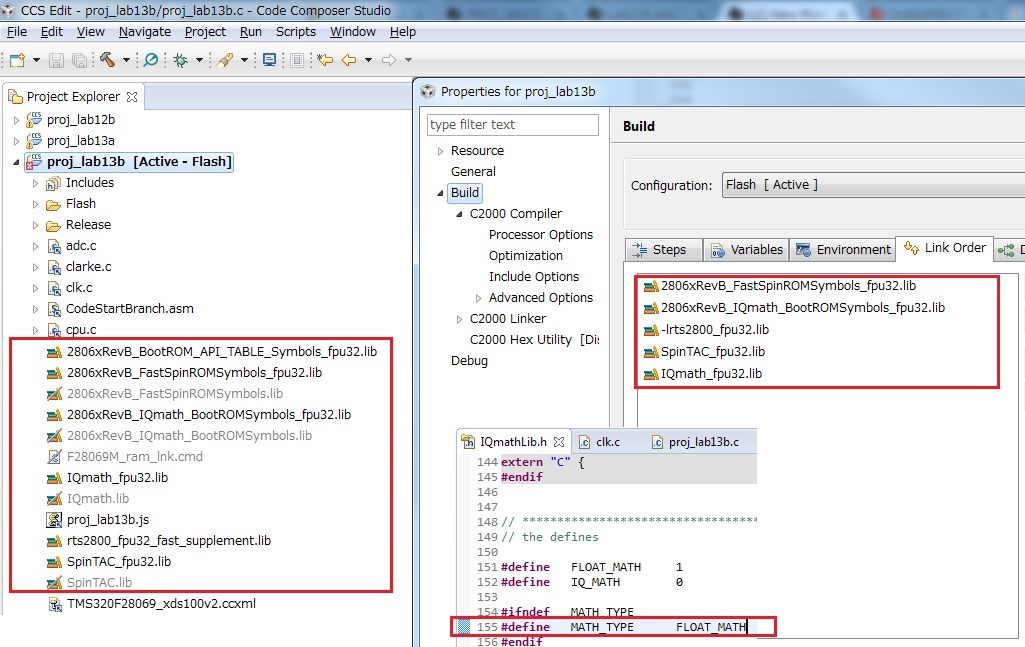The image size is (1025, 647).
Task: Click the Save All toolbar icon
Action: (x=79, y=60)
